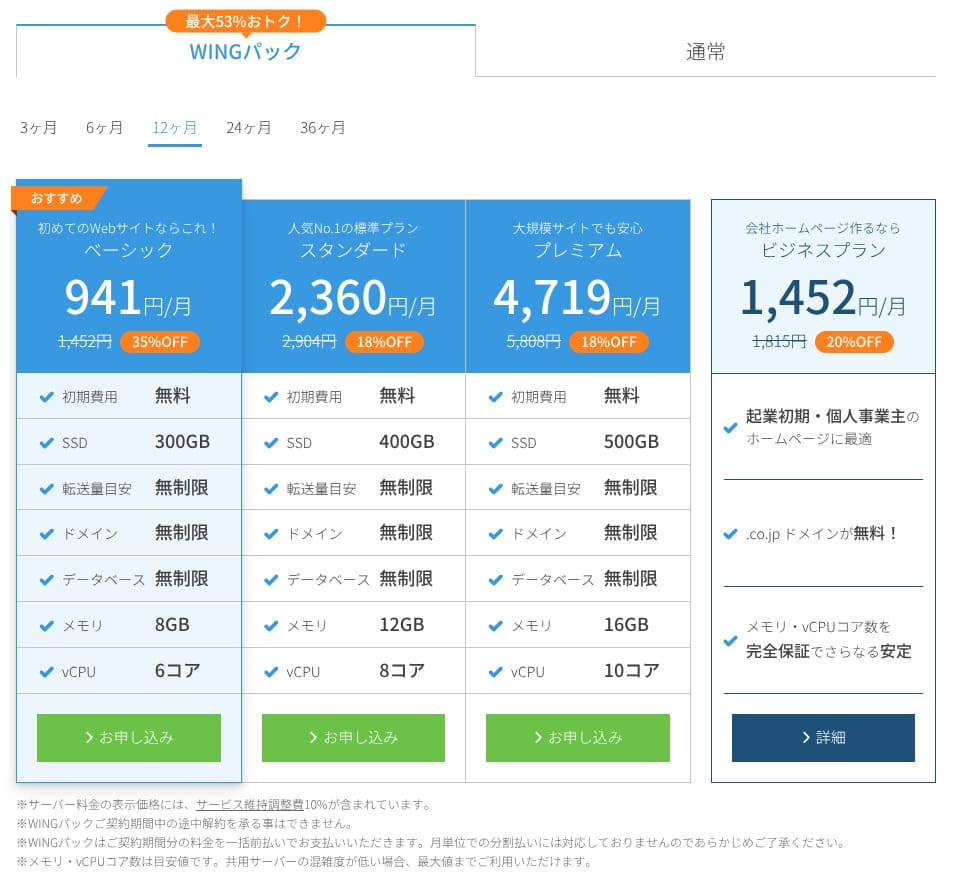Select the 36ヶ月 contract period

[x=323, y=128]
